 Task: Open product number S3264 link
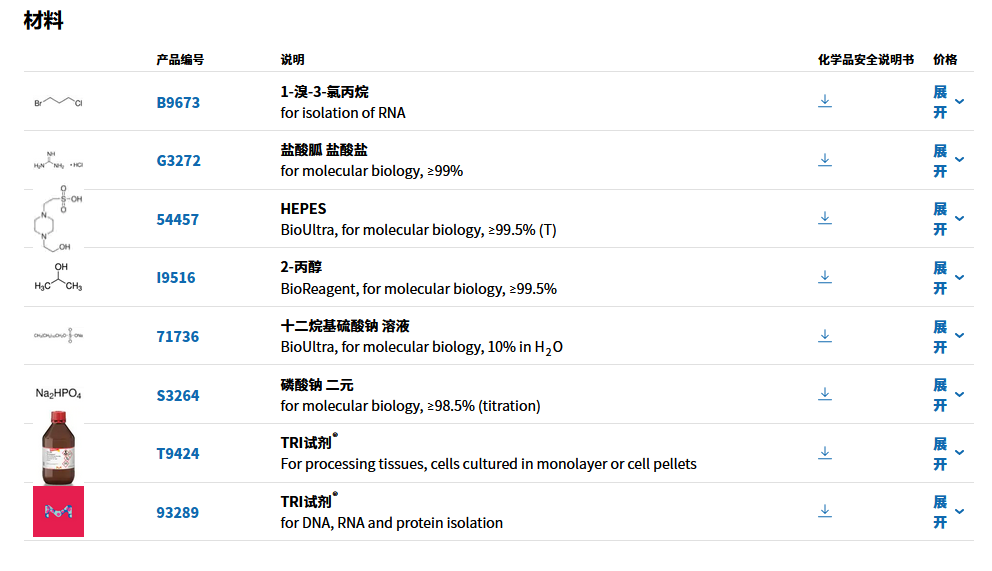pos(178,396)
